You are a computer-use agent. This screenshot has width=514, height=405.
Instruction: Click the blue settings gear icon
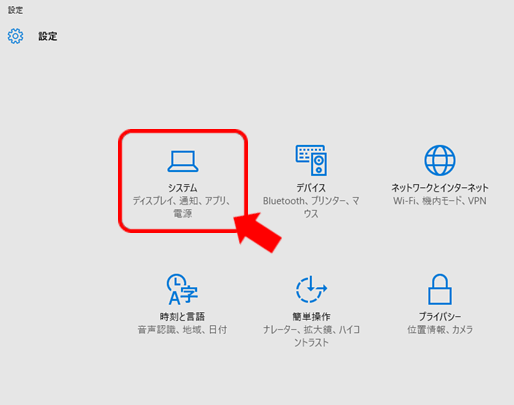(15, 36)
